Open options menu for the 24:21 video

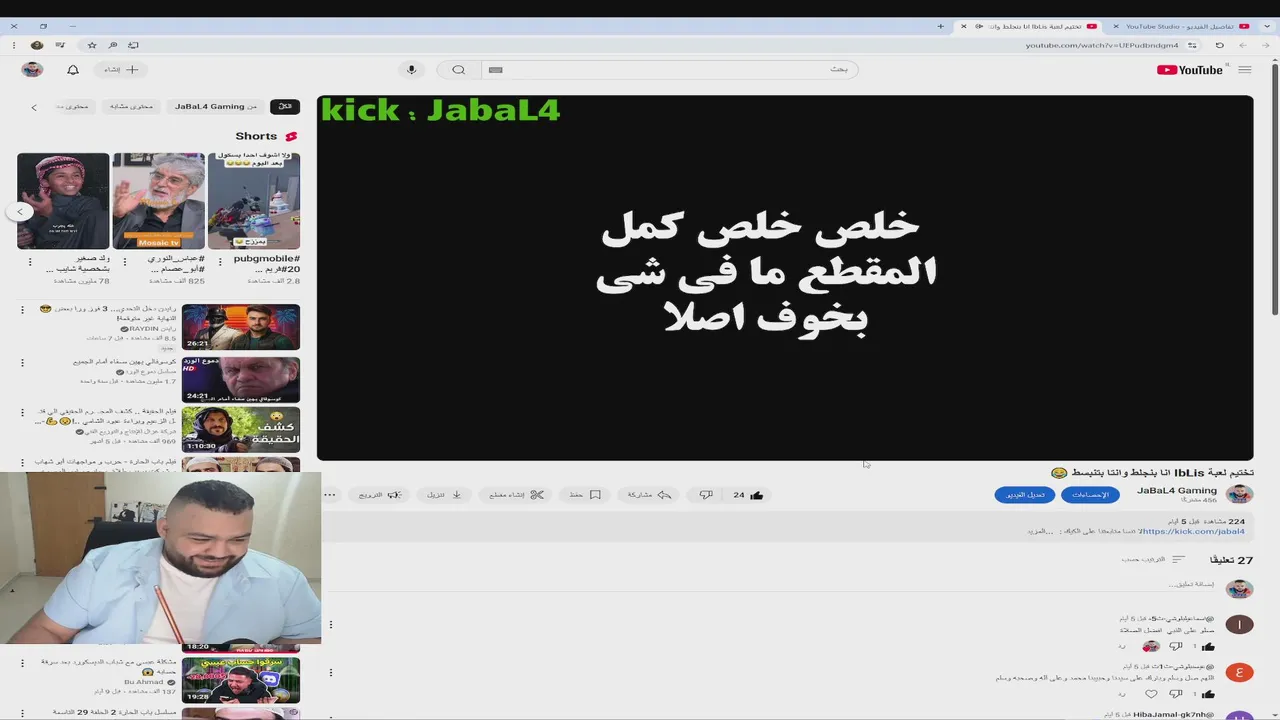(x=22, y=363)
